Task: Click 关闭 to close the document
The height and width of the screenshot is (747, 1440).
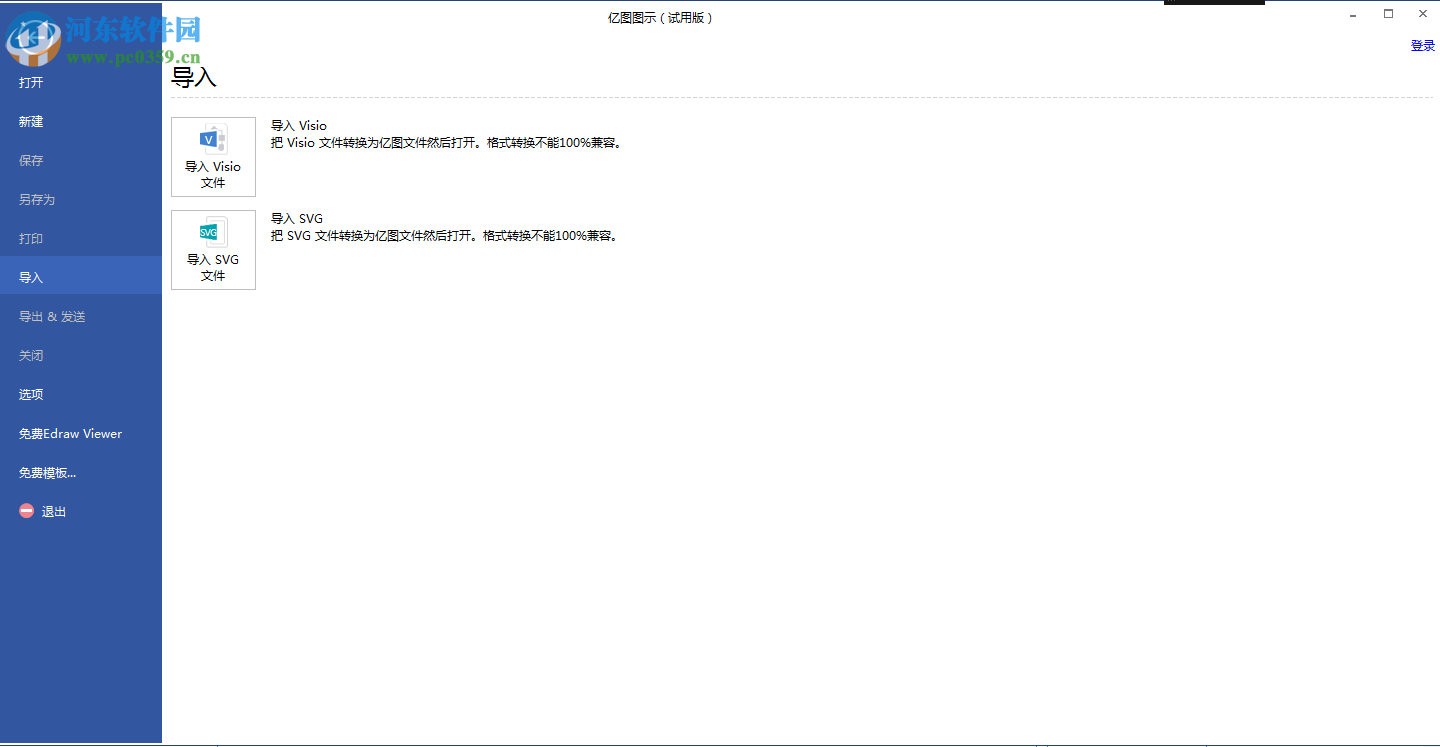Action: pos(30,355)
